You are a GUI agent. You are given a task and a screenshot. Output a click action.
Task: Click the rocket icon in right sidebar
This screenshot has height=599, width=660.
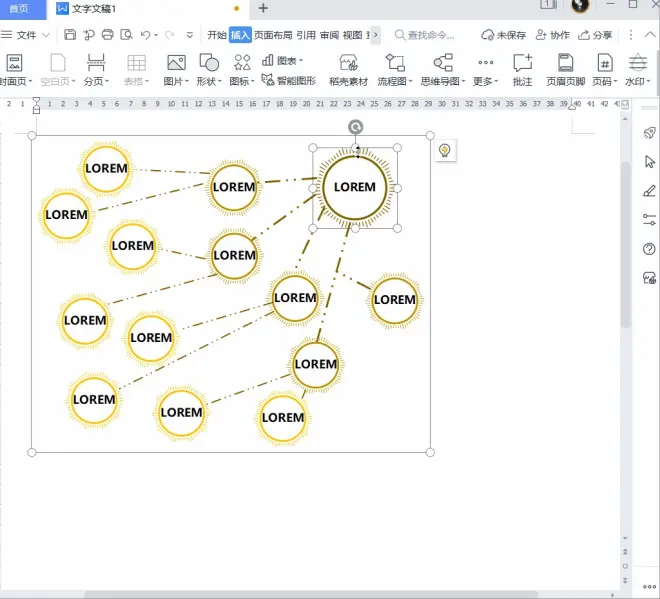tap(649, 133)
